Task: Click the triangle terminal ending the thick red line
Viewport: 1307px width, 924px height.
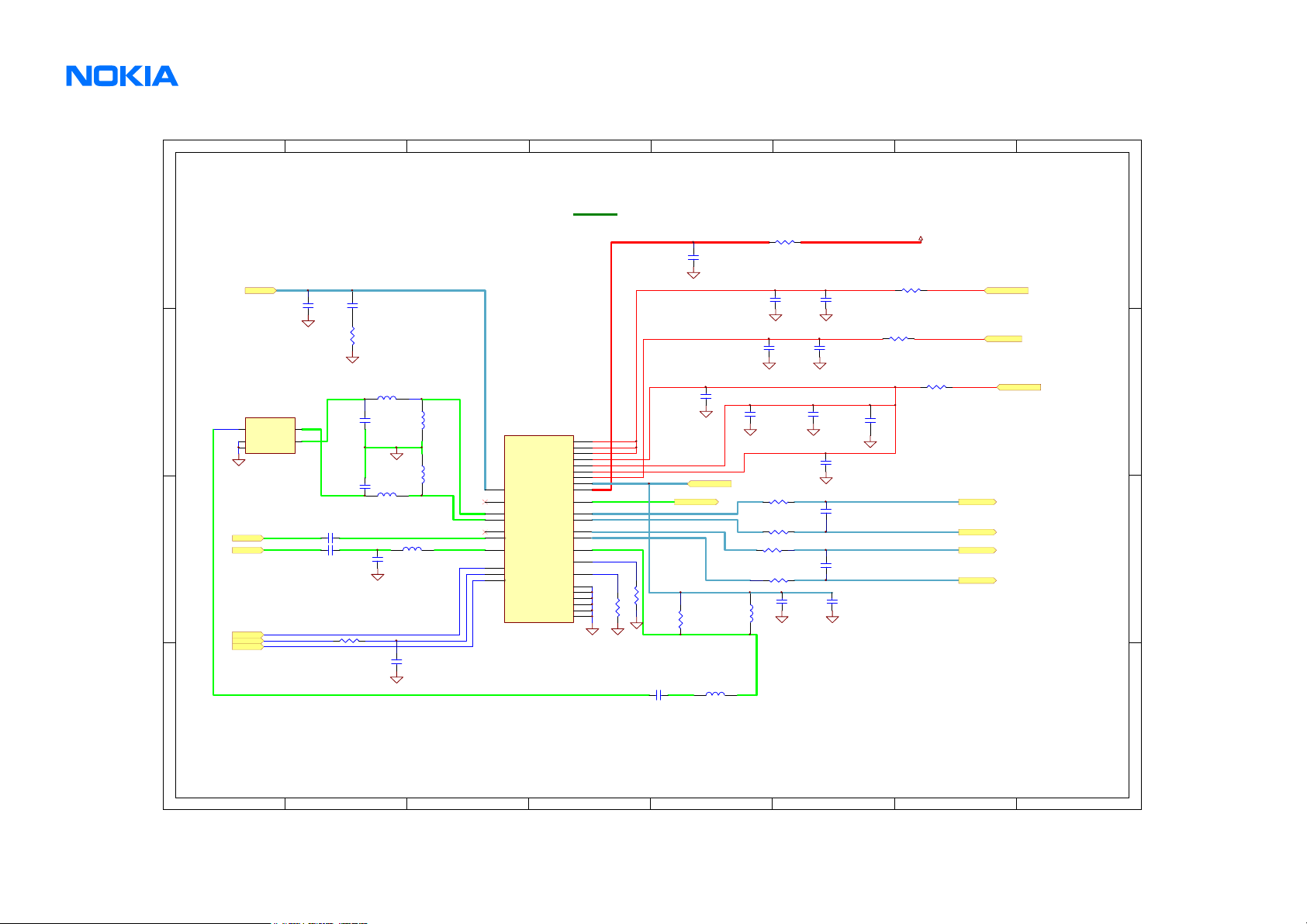Action: tap(921, 239)
